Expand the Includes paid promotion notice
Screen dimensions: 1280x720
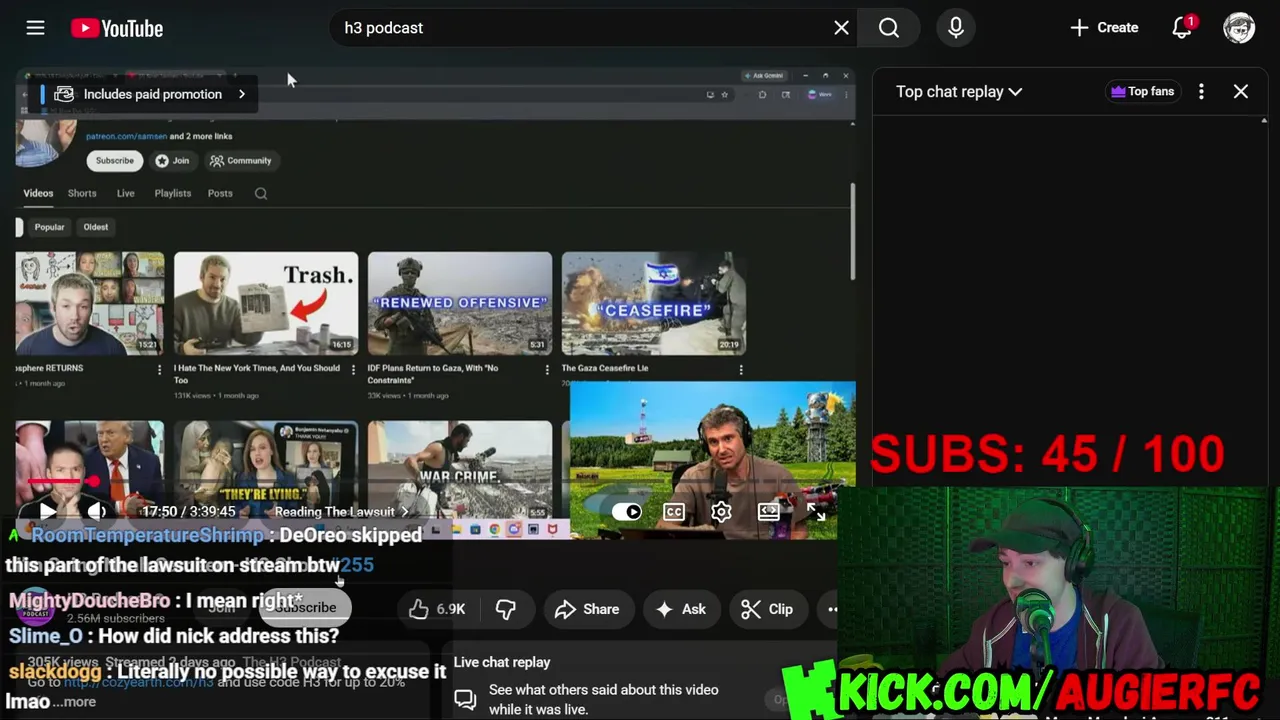148,94
